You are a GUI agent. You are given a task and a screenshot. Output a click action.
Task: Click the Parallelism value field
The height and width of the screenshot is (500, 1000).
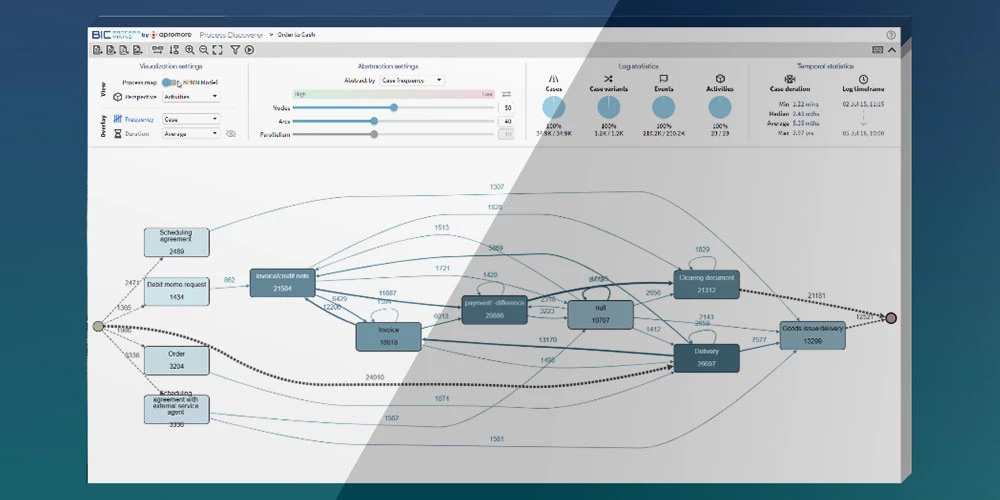click(506, 135)
